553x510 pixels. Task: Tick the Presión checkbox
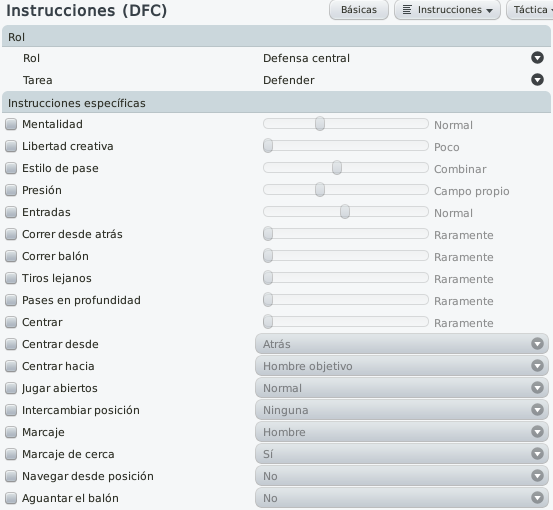click(x=11, y=190)
